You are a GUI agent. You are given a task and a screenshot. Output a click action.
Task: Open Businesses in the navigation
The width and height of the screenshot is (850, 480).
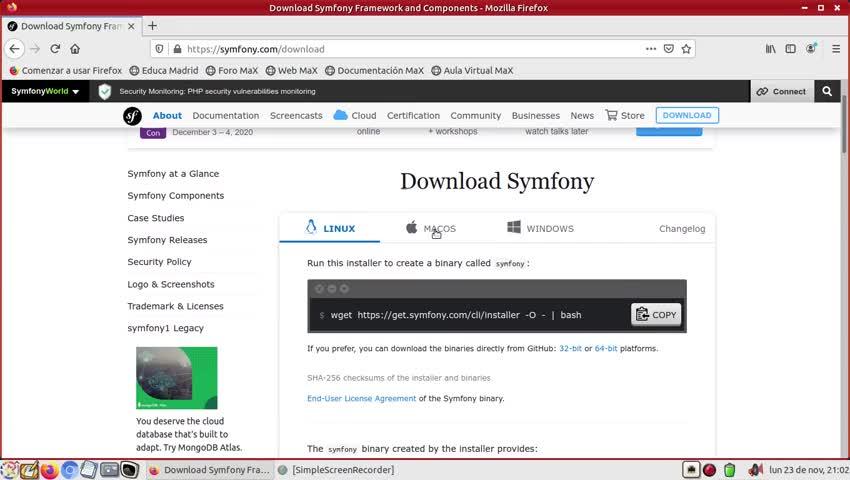tap(536, 116)
